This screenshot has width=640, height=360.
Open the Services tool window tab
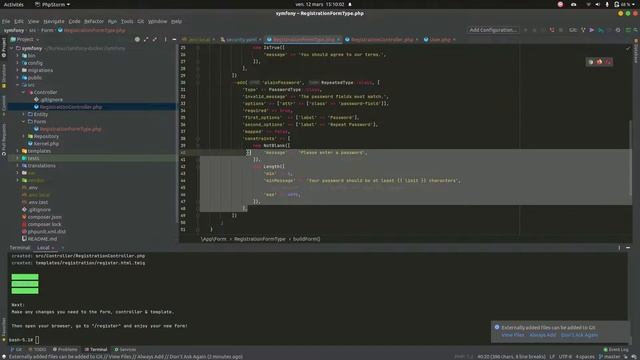(125, 349)
